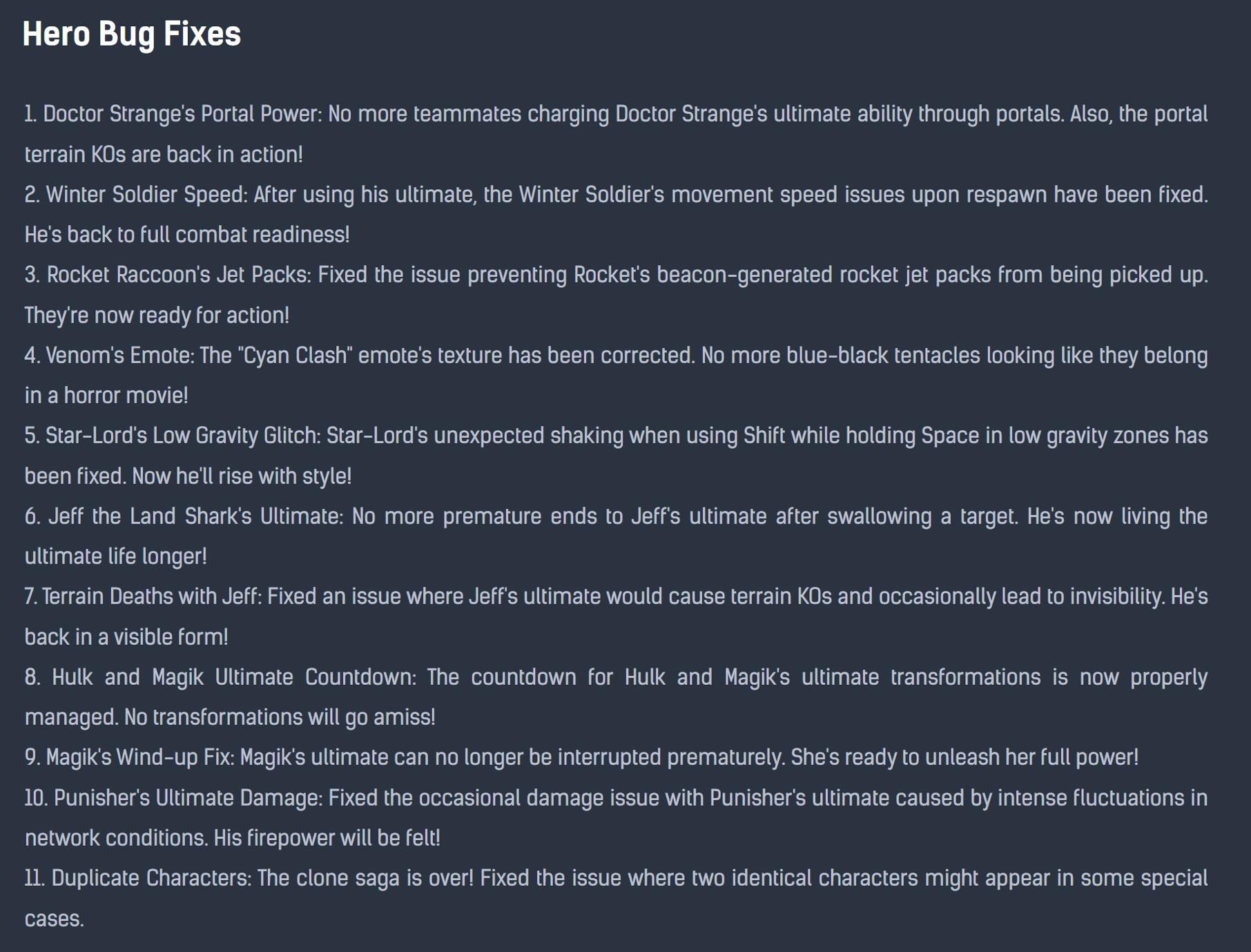Click "terrain KOs are back in action!" text

[164, 155]
